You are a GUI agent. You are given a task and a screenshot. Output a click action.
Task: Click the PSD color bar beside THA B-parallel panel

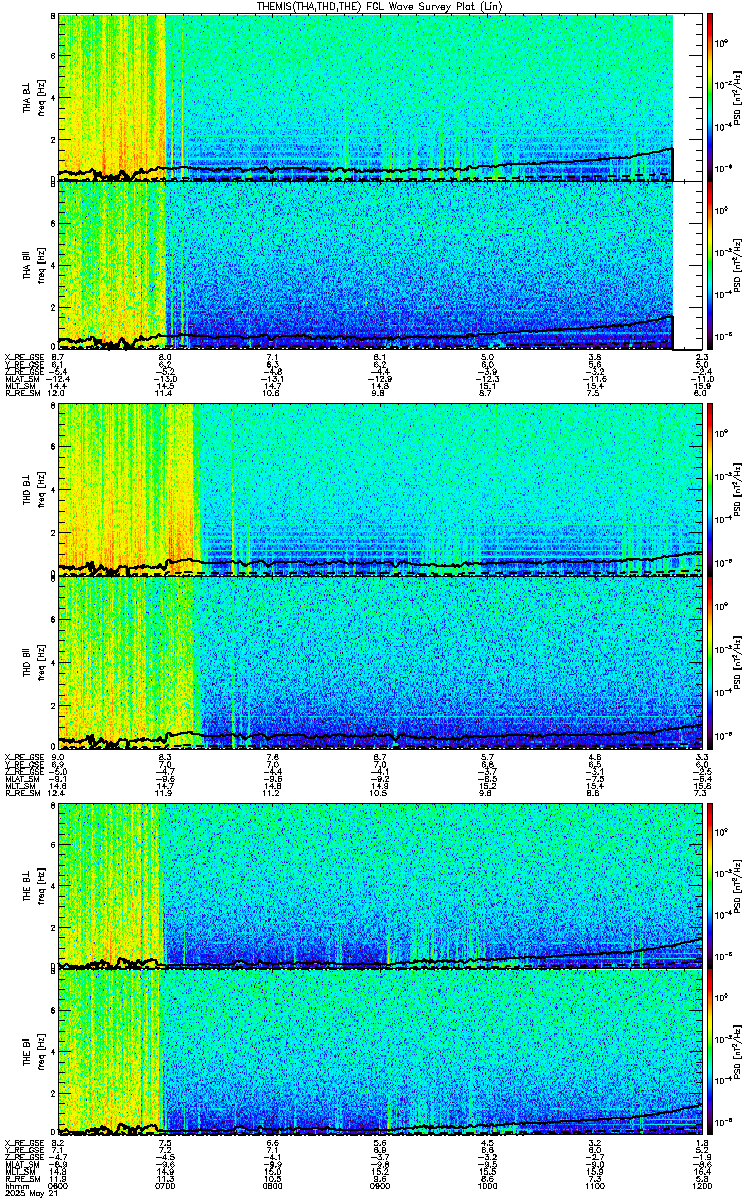[710, 265]
